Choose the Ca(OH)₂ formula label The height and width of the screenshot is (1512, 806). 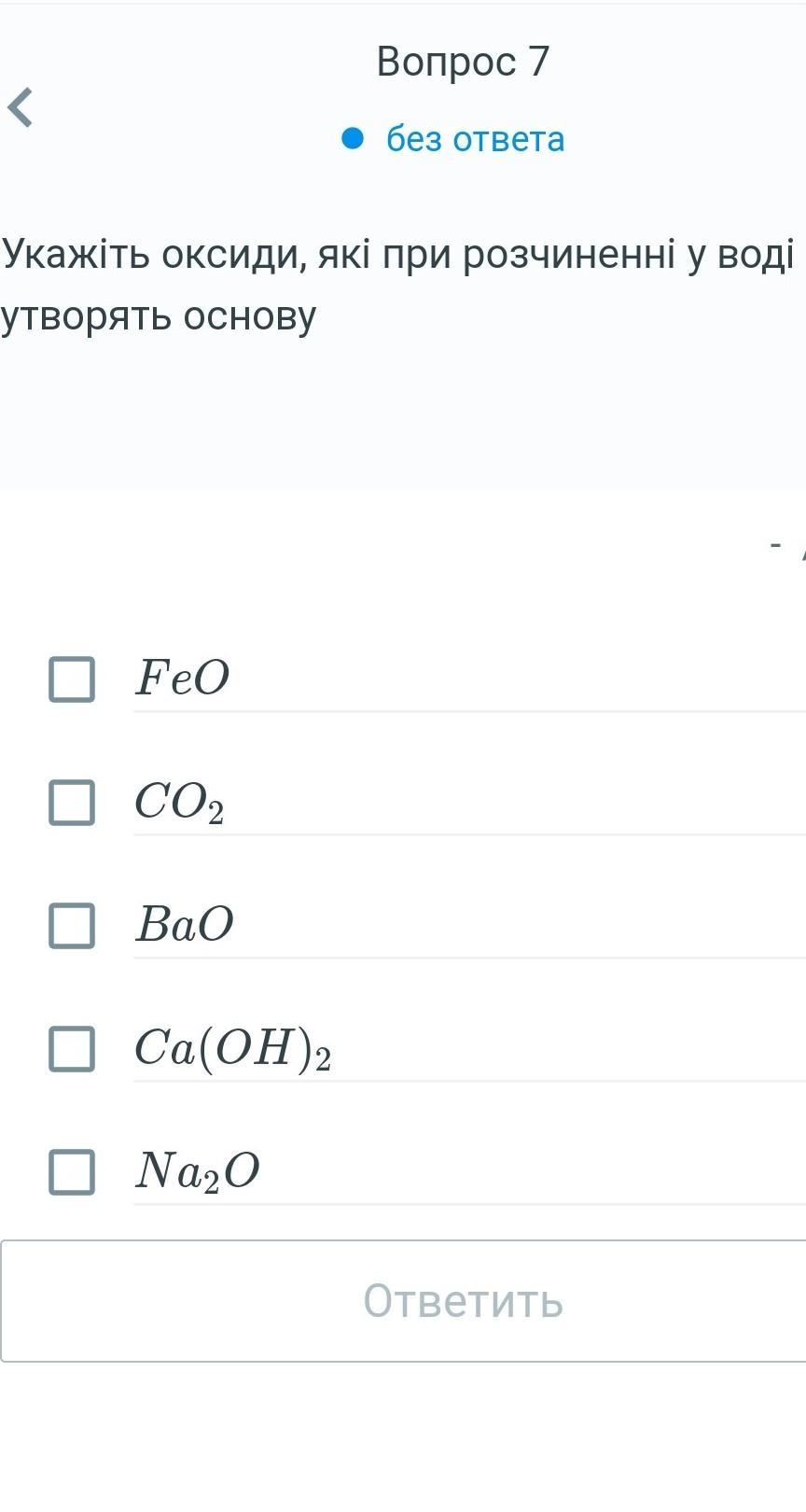click(x=232, y=1048)
